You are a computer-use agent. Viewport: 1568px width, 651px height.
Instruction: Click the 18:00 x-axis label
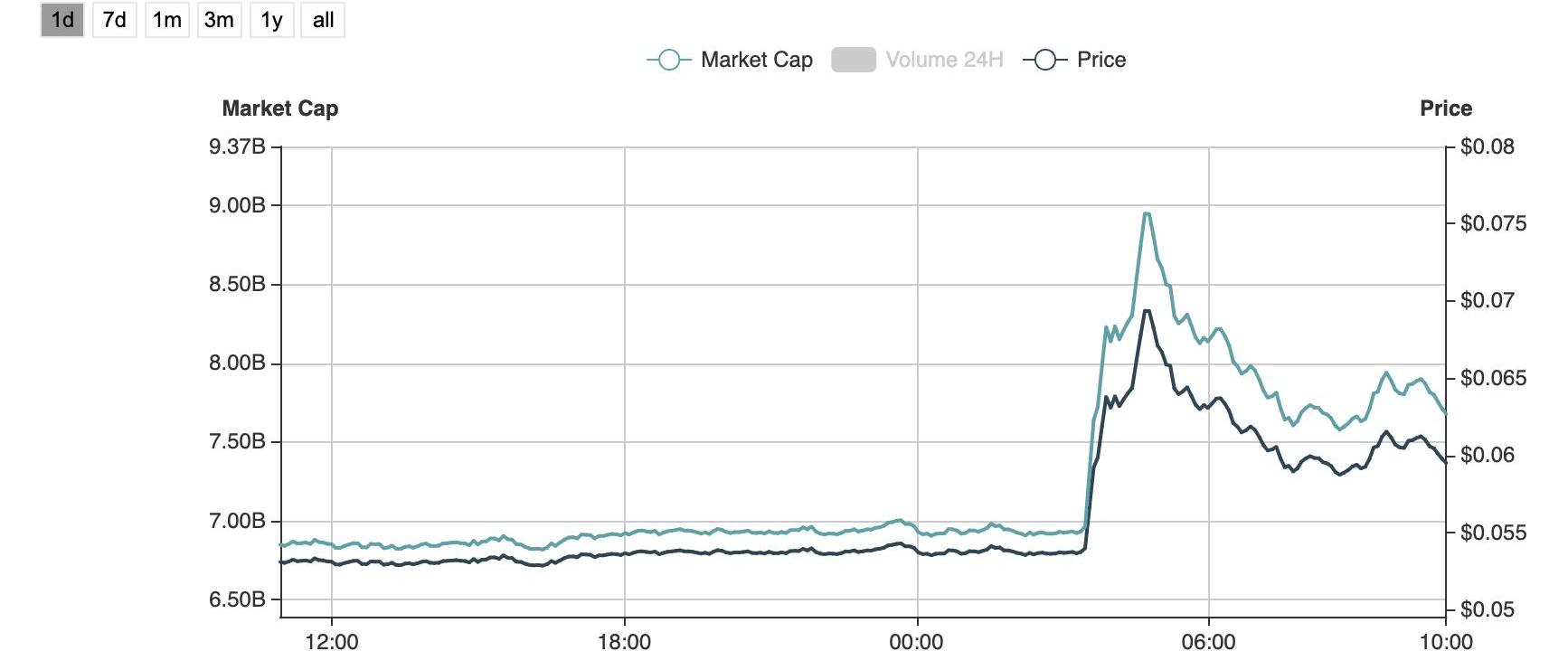coord(624,641)
